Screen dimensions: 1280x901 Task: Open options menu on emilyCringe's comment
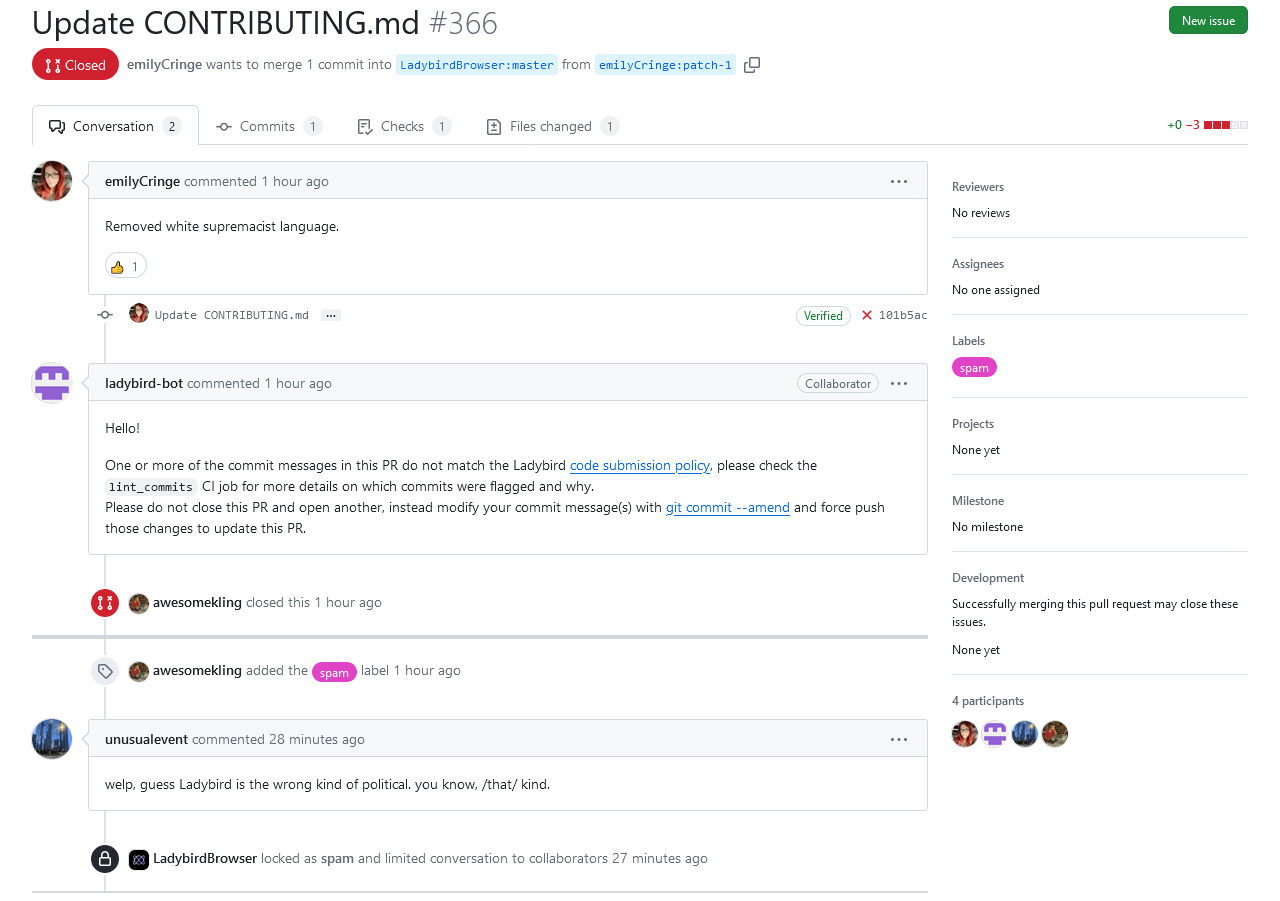point(899,181)
